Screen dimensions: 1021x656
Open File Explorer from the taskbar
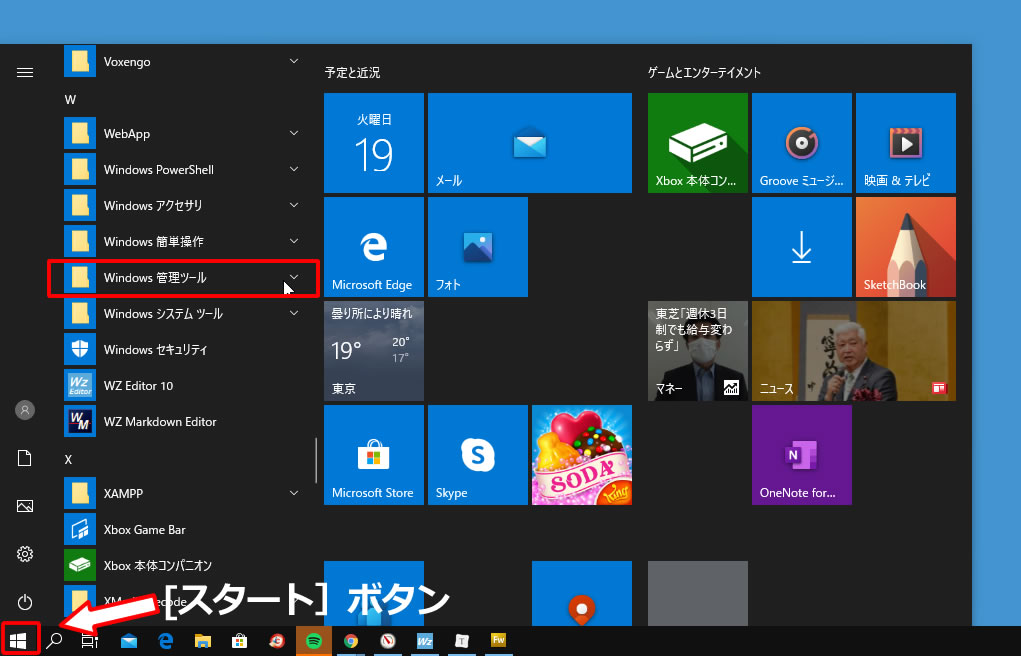[203, 641]
